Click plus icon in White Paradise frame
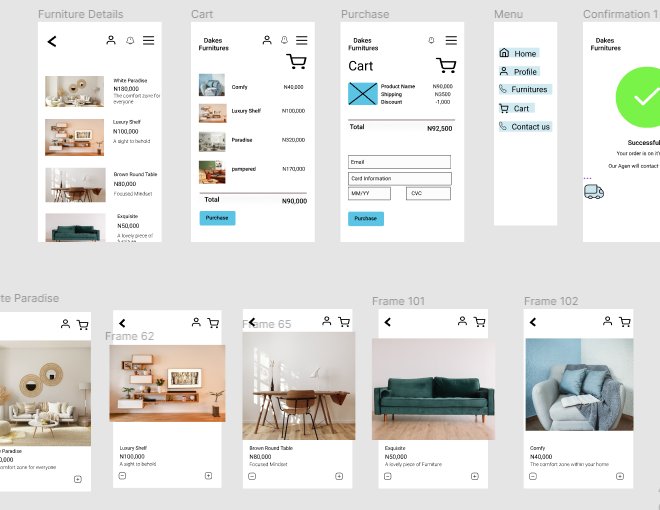Screen dimensions: 660x510 (78, 479)
